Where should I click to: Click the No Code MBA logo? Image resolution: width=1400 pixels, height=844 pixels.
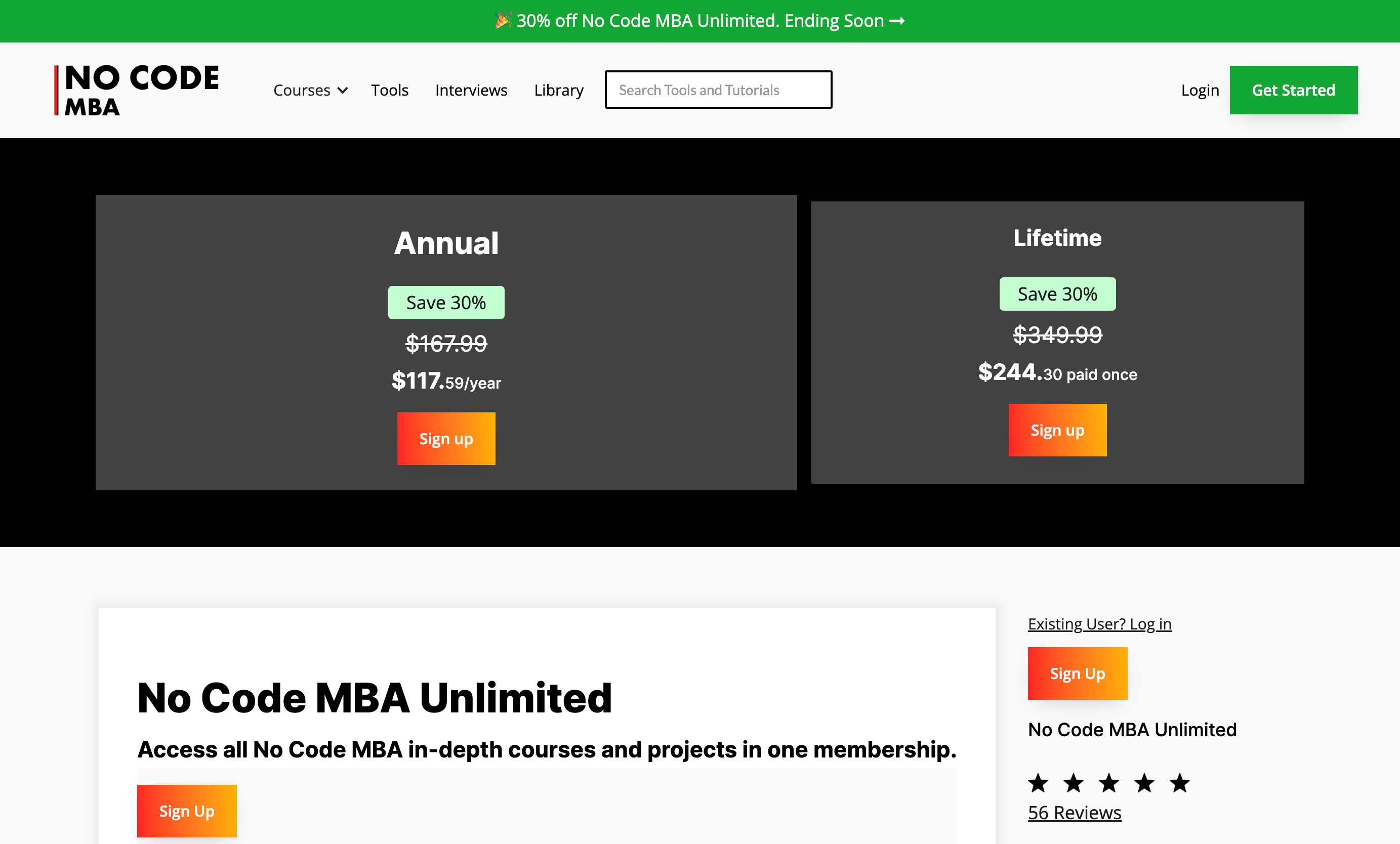pos(137,90)
